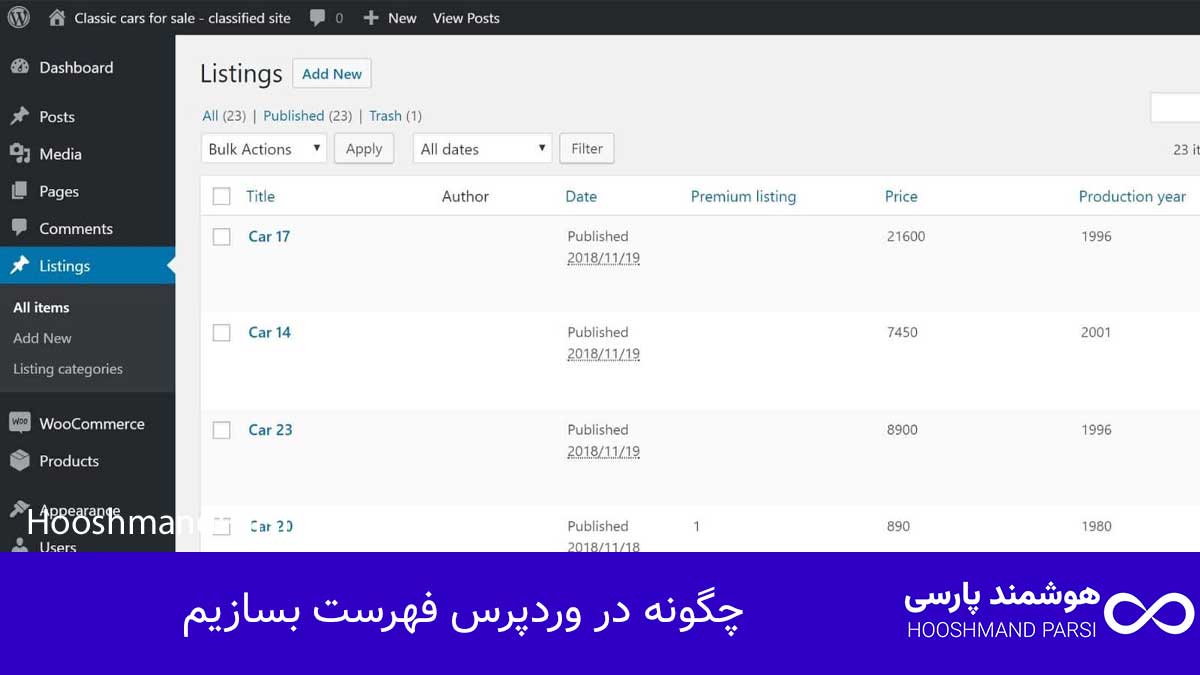This screenshot has height=675, width=1200.
Task: Open the Car 14 listing
Action: [x=269, y=332]
